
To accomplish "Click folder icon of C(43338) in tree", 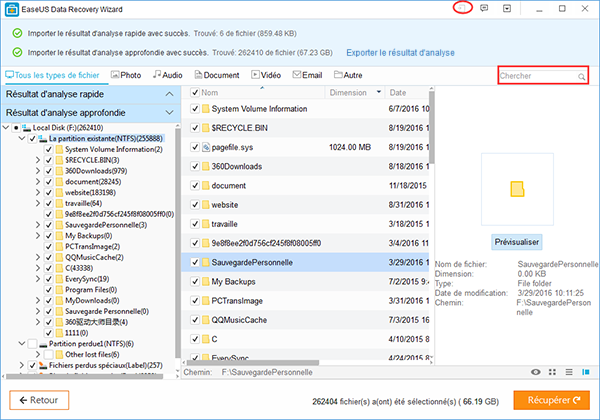I will pyautogui.click(x=59, y=268).
